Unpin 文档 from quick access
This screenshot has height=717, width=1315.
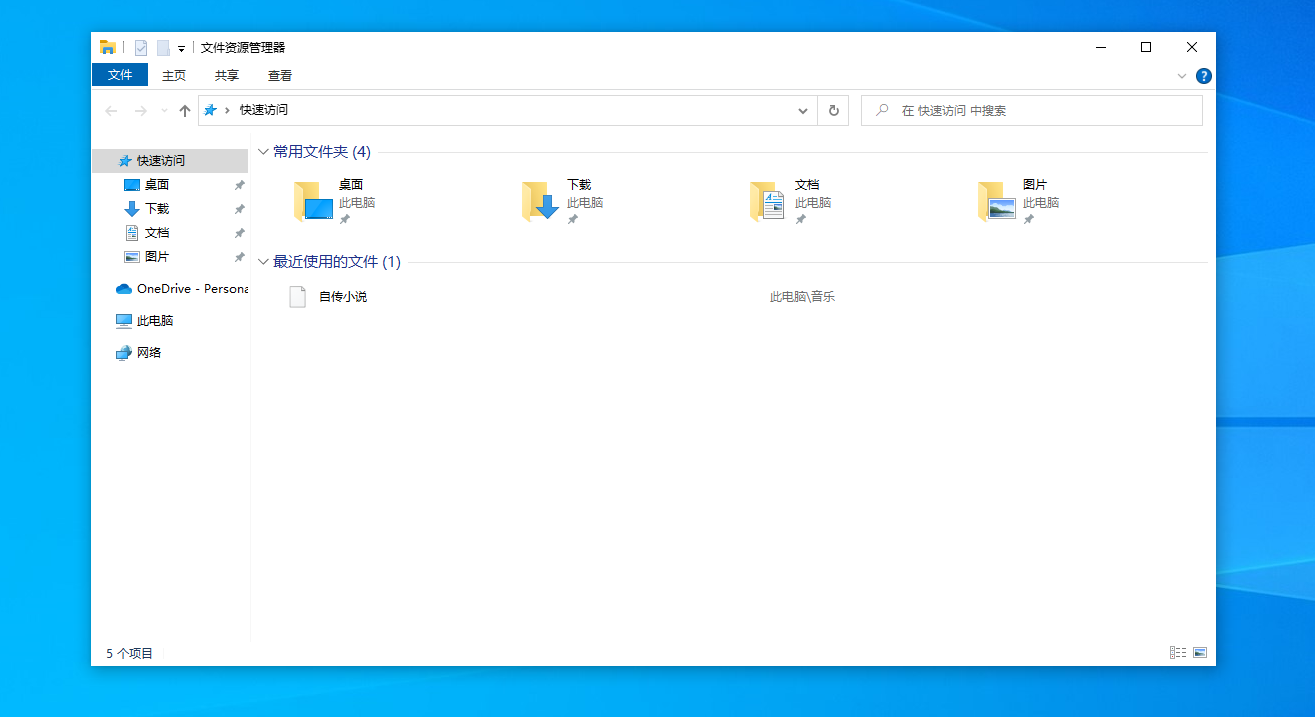240,232
